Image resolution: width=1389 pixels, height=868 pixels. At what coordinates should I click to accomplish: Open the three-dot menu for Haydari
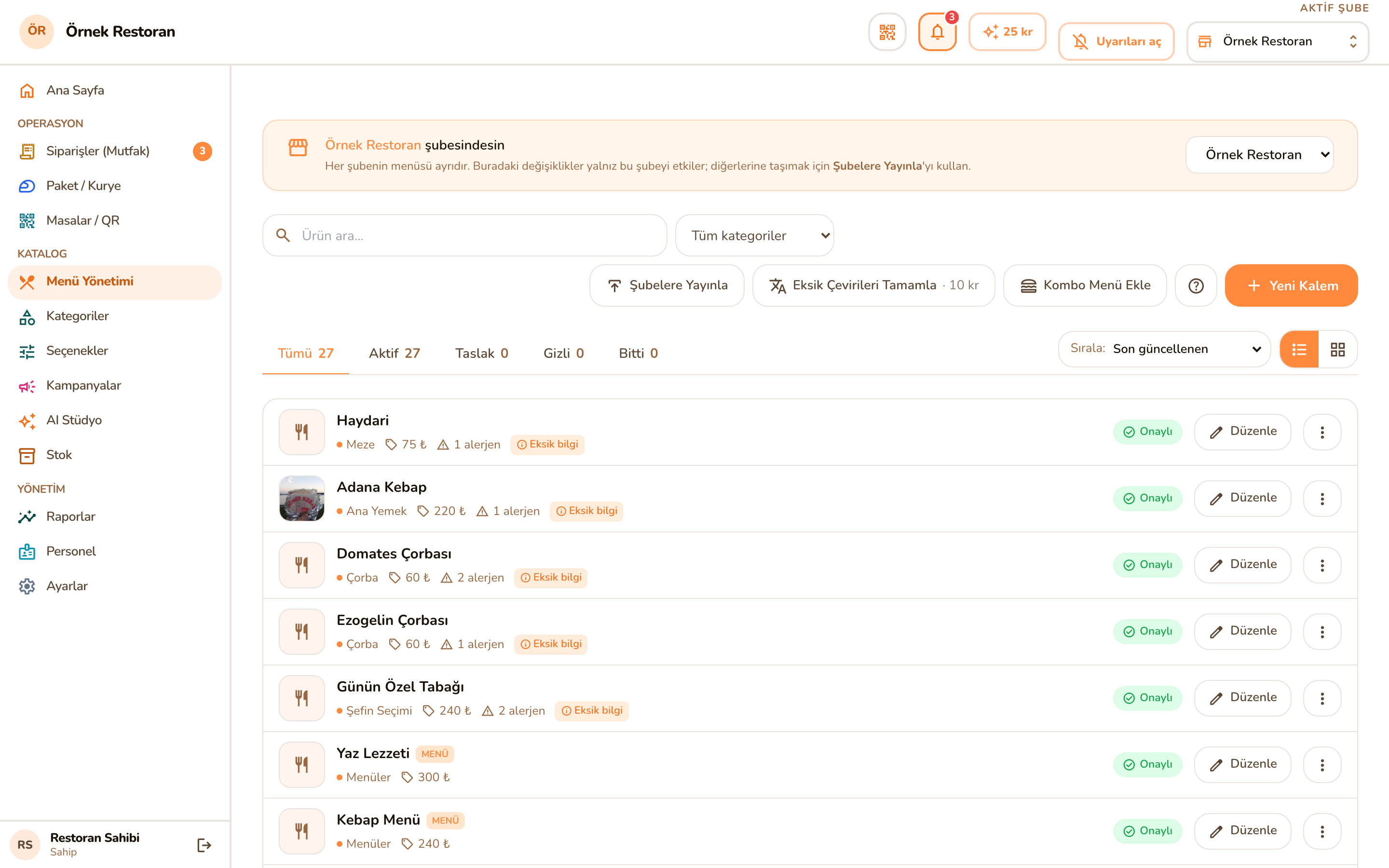[1322, 432]
